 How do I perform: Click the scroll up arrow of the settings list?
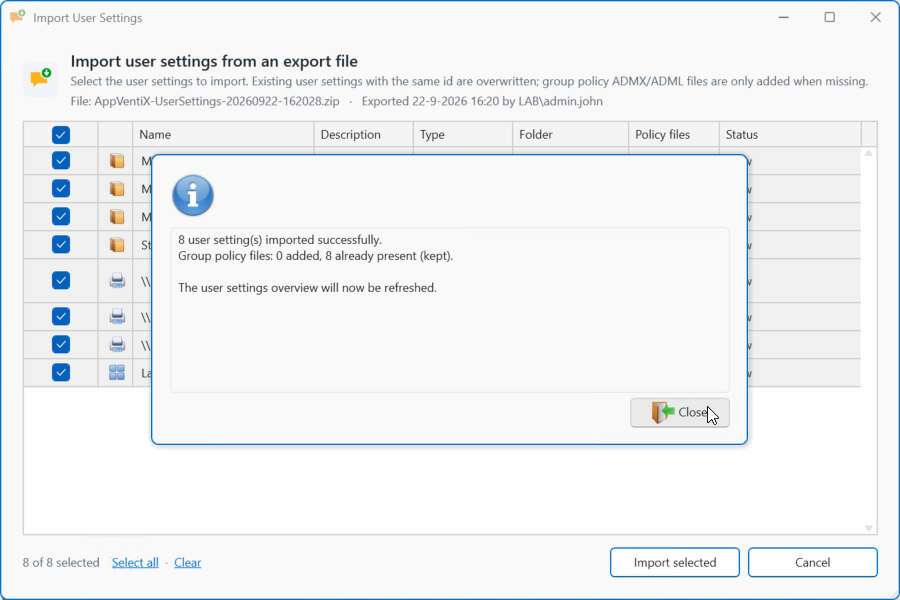868,153
